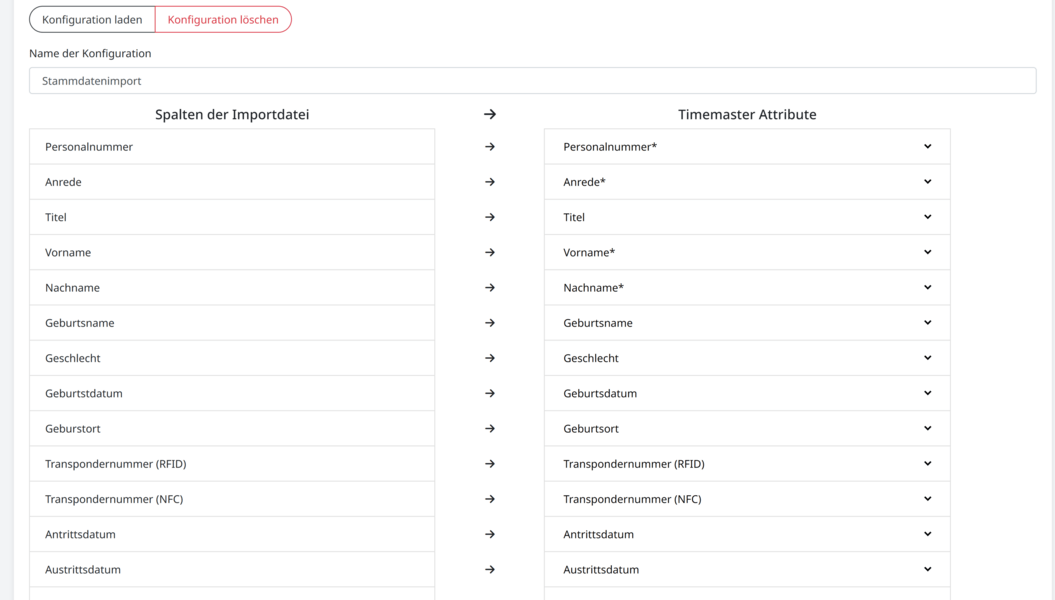The height and width of the screenshot is (600, 1055).
Task: Expand the Geburtsort attribute dropdown
Action: point(746,428)
